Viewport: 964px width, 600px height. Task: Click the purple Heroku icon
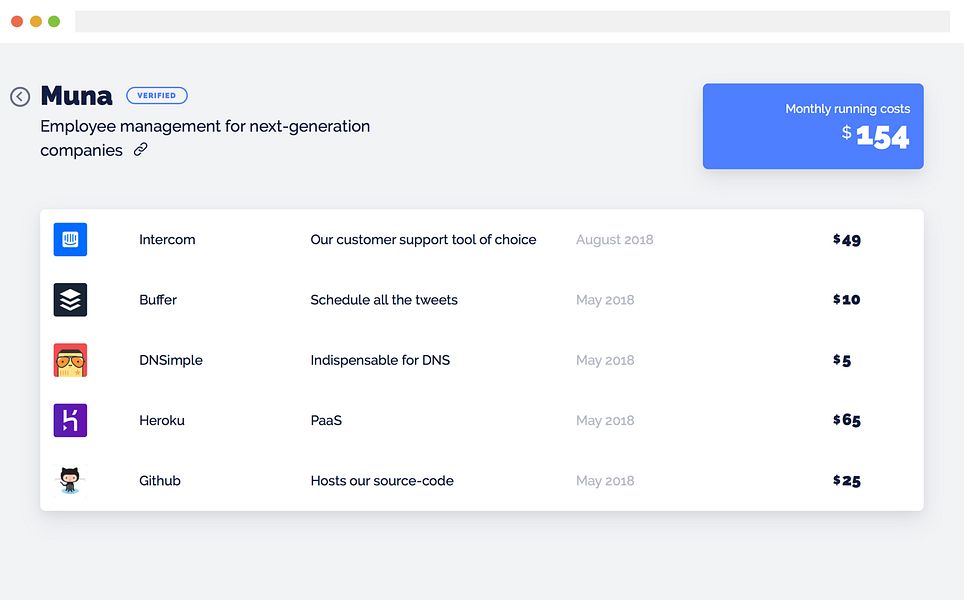click(70, 420)
